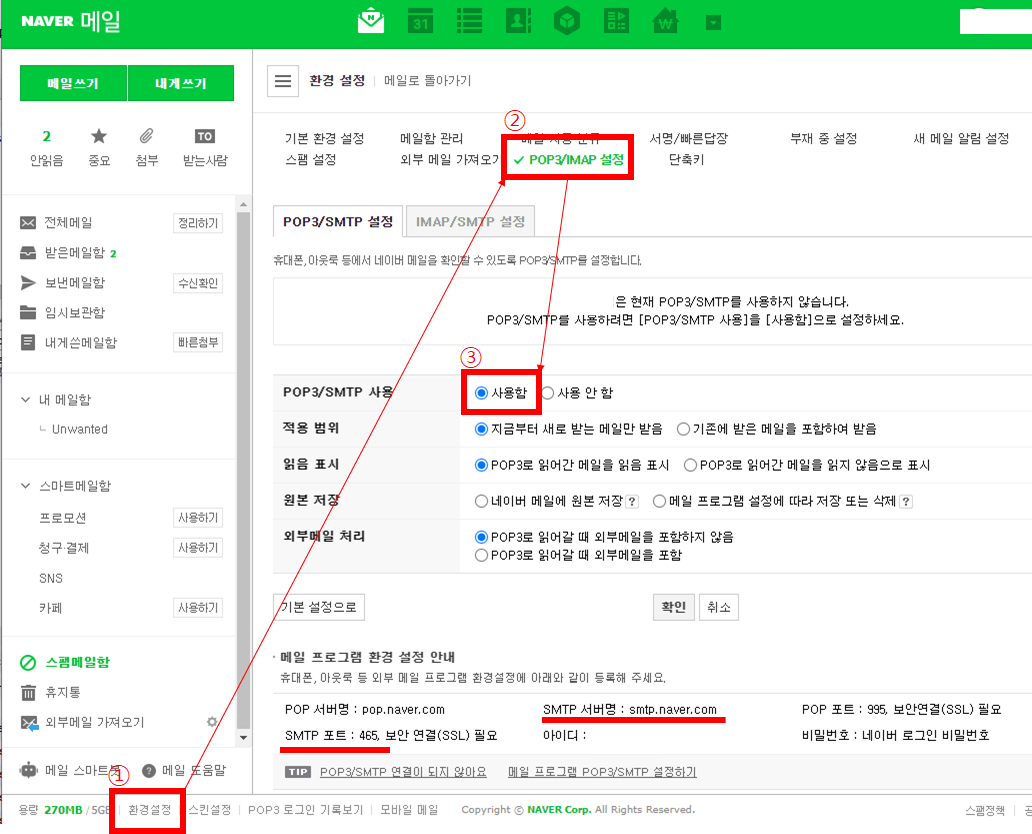Click 정리하기 next to 전체메일
This screenshot has height=834, width=1032.
[x=198, y=223]
